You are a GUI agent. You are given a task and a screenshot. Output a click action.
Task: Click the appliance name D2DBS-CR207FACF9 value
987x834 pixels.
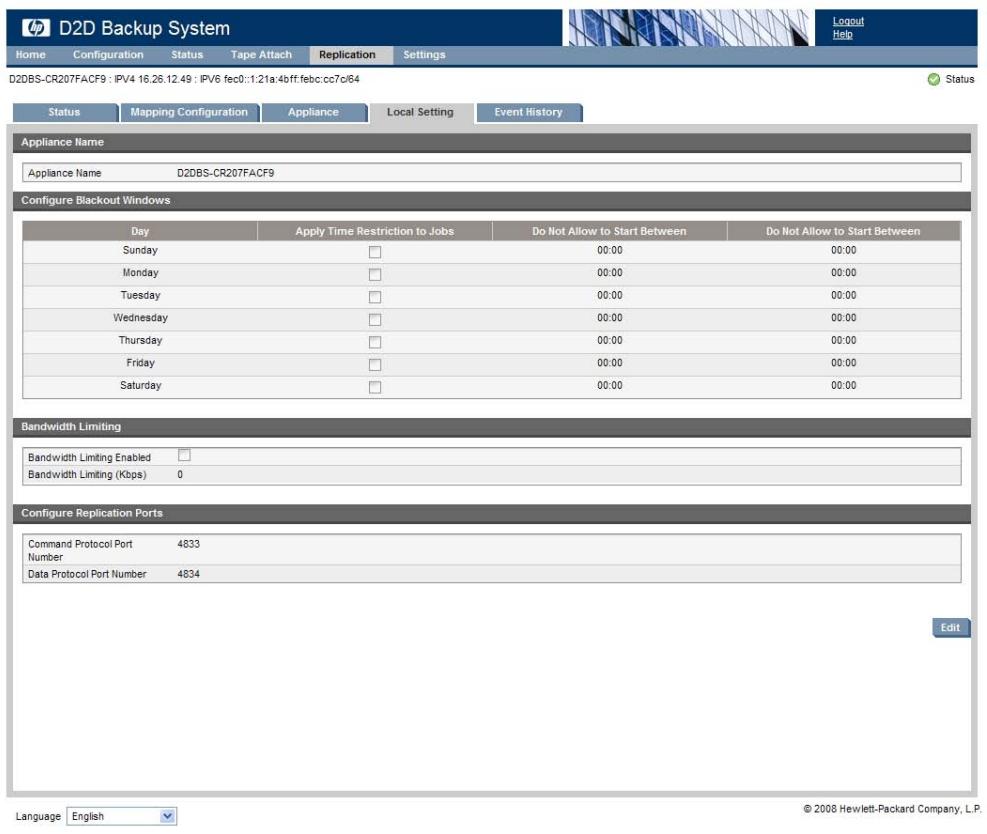[225, 173]
